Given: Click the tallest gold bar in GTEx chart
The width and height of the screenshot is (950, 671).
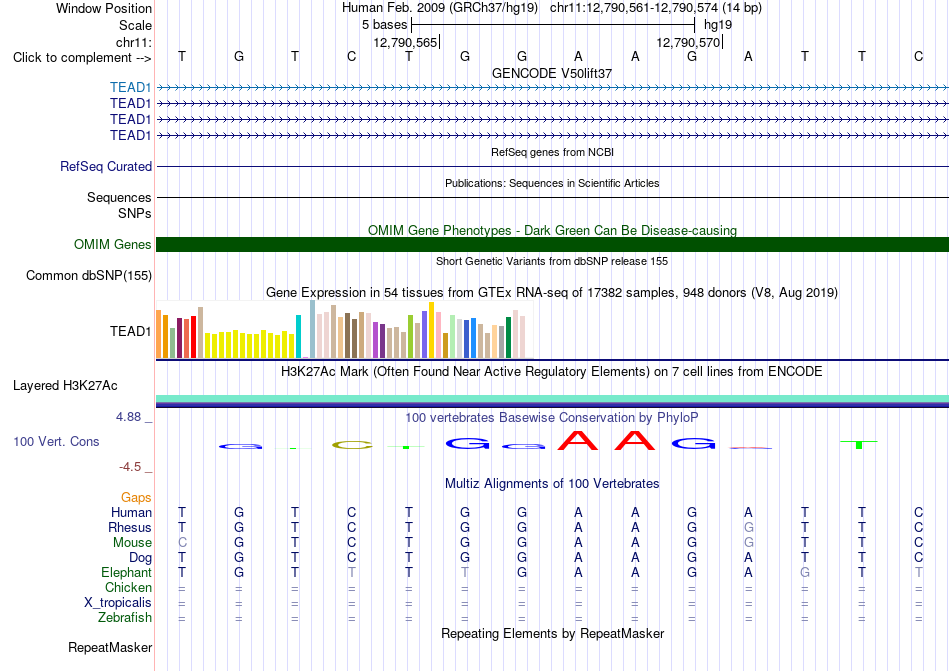Looking at the screenshot, I should pos(431,330).
